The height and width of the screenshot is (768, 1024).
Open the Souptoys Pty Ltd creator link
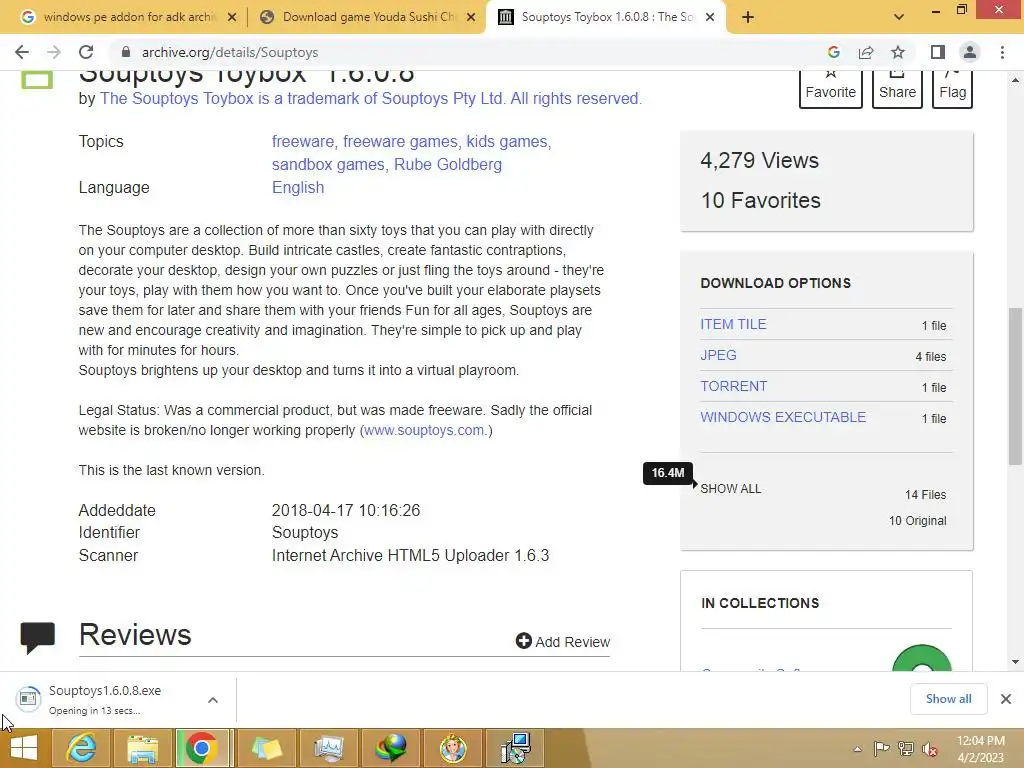pyautogui.click(x=371, y=99)
